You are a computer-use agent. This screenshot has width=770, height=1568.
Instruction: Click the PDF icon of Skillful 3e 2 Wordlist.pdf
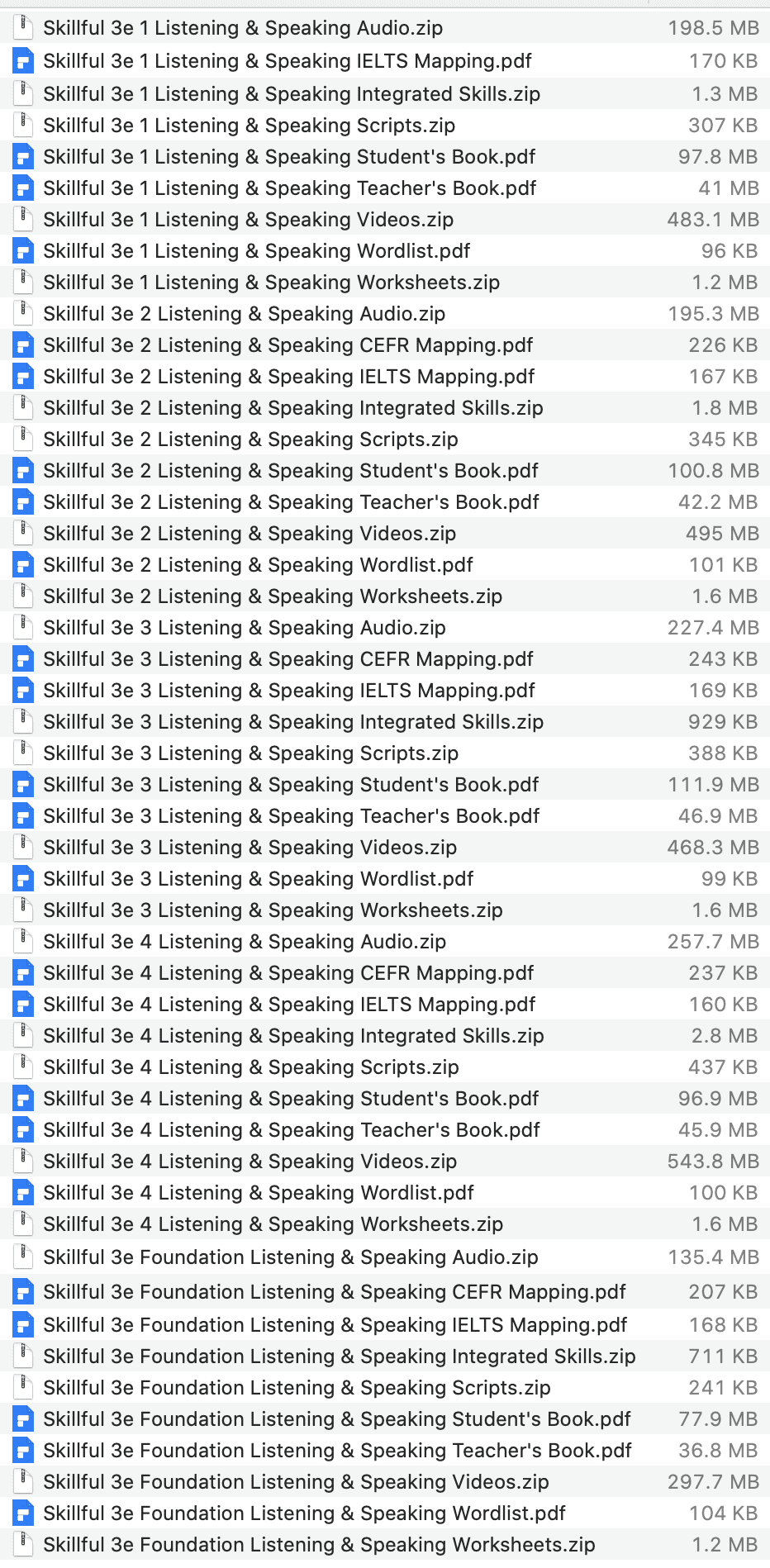(x=24, y=565)
